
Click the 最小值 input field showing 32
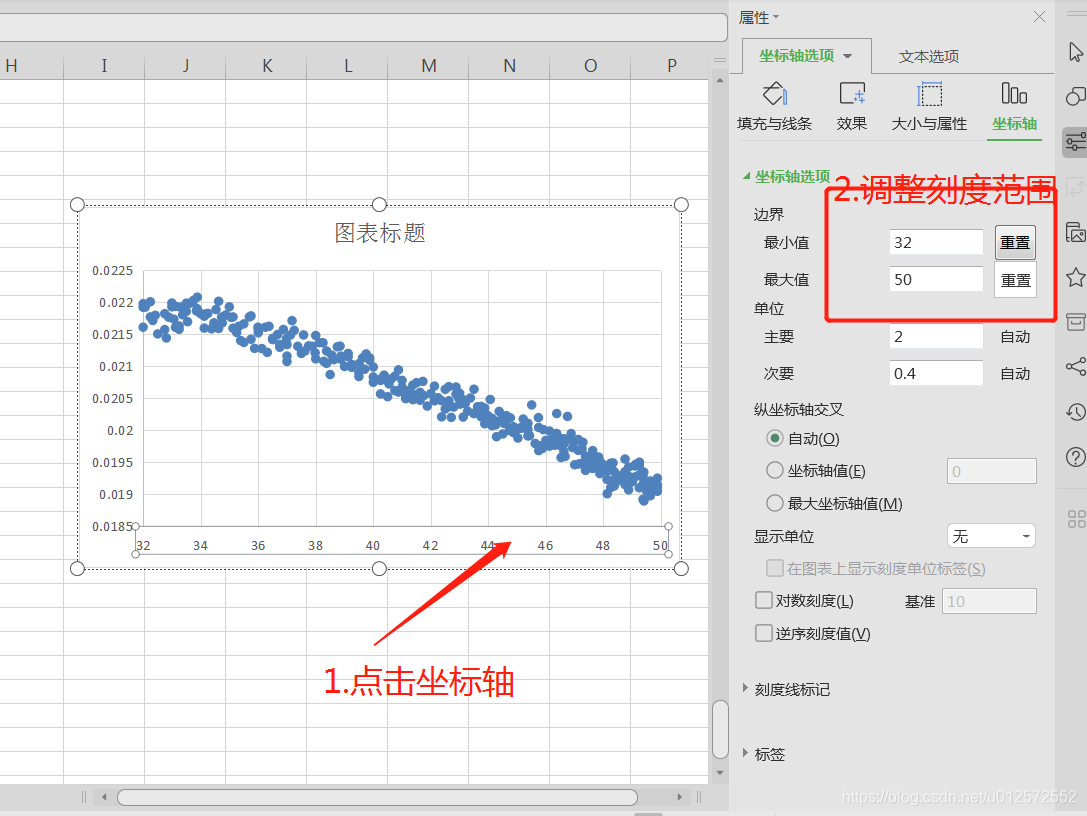[x=937, y=242]
